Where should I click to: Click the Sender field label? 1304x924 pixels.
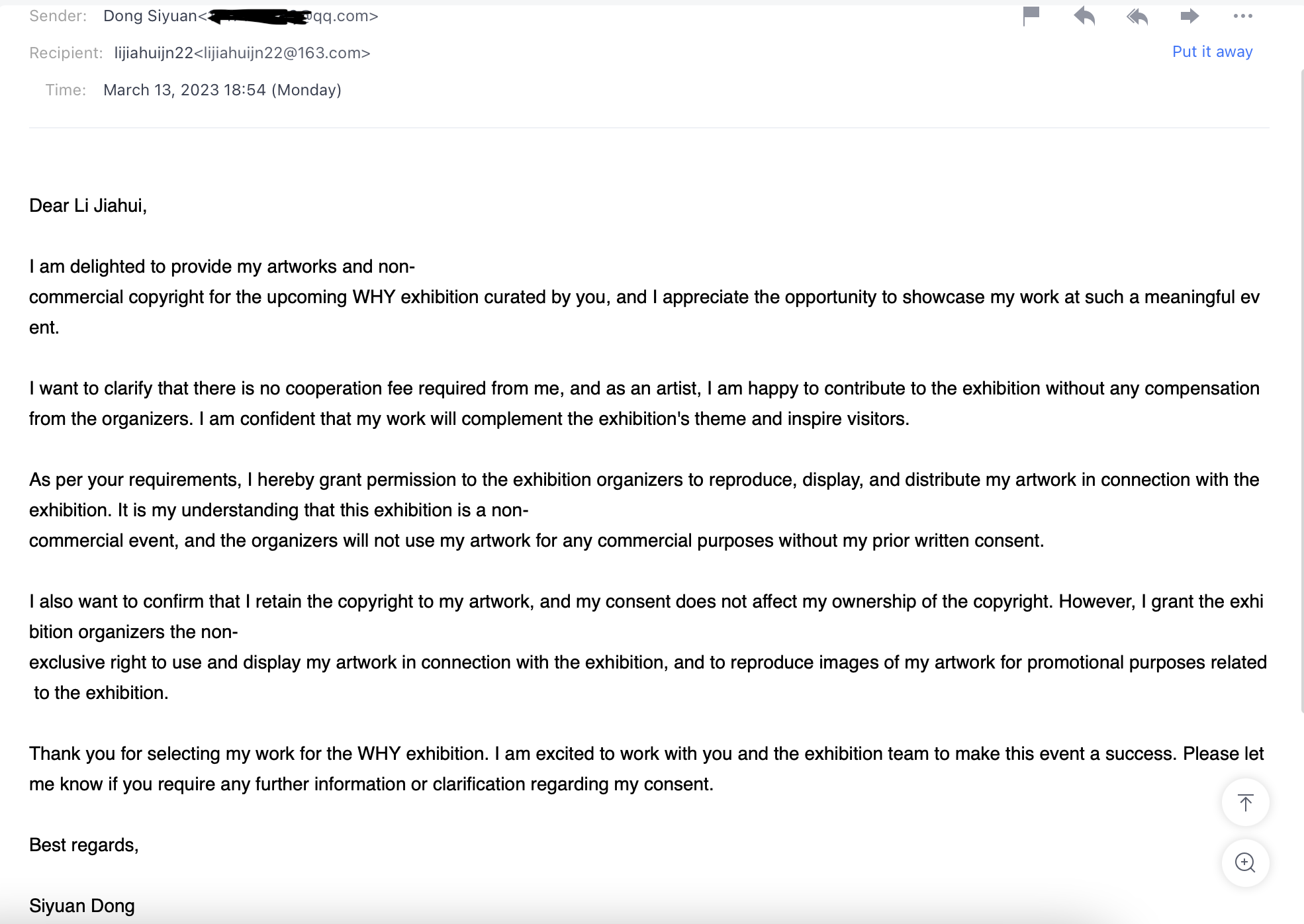tap(58, 16)
